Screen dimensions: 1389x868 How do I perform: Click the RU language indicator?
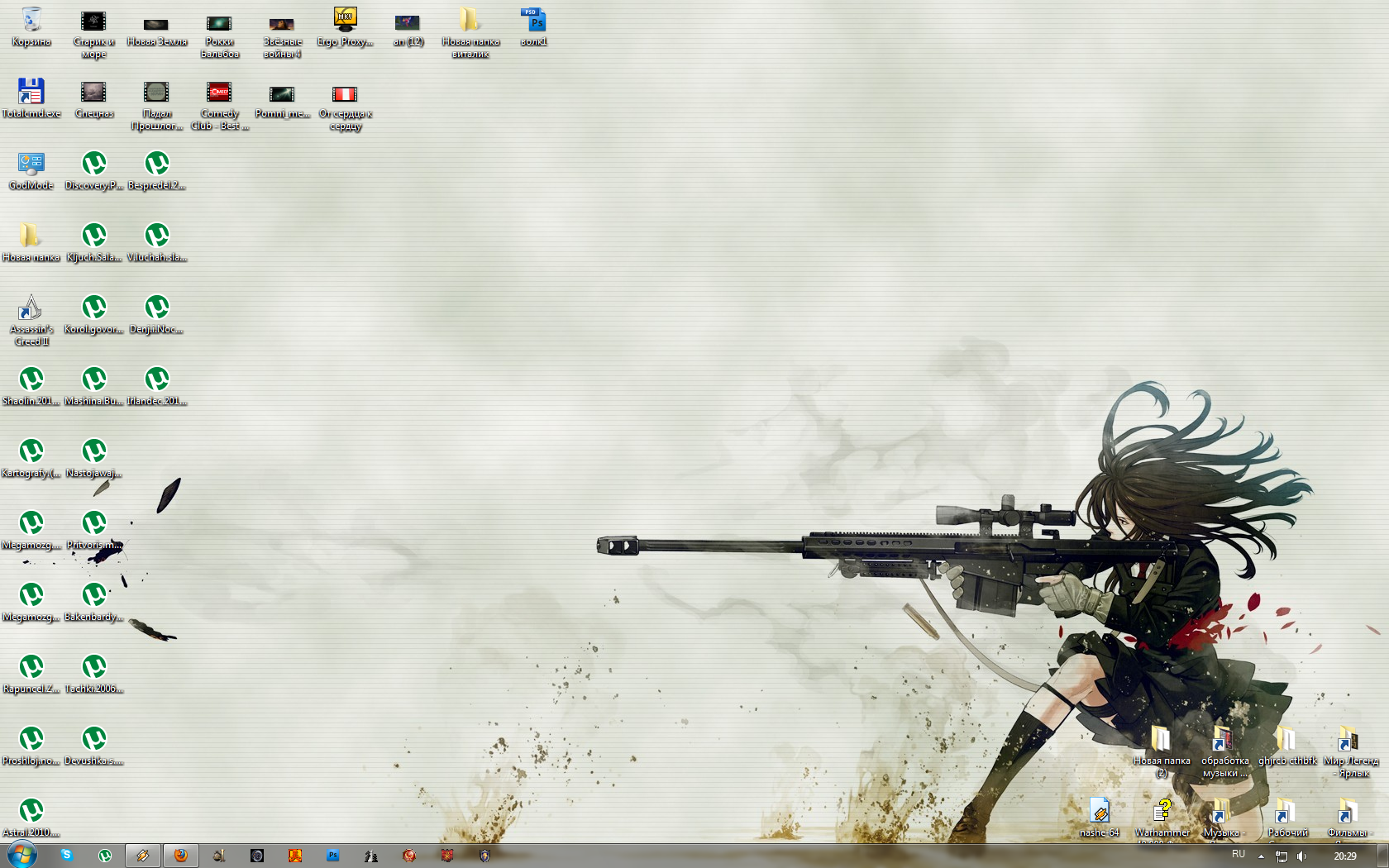1239,855
